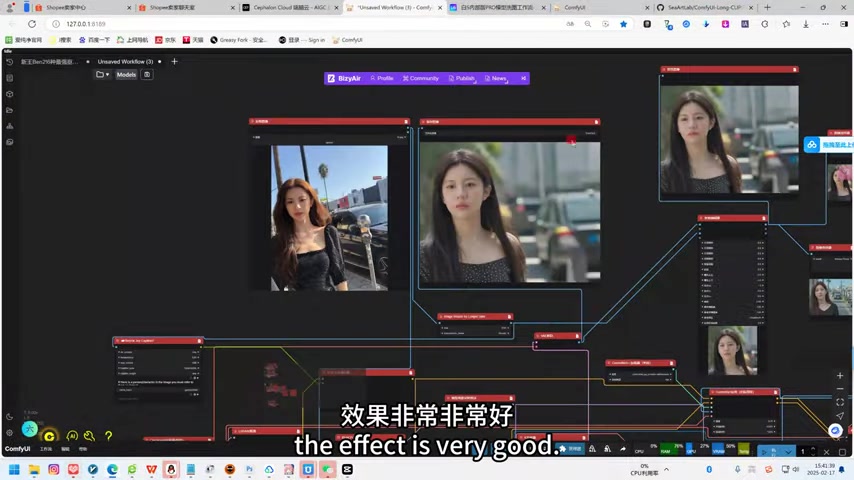
Task: Open Microsoft Edge from the taskbar
Action: (x=112, y=469)
